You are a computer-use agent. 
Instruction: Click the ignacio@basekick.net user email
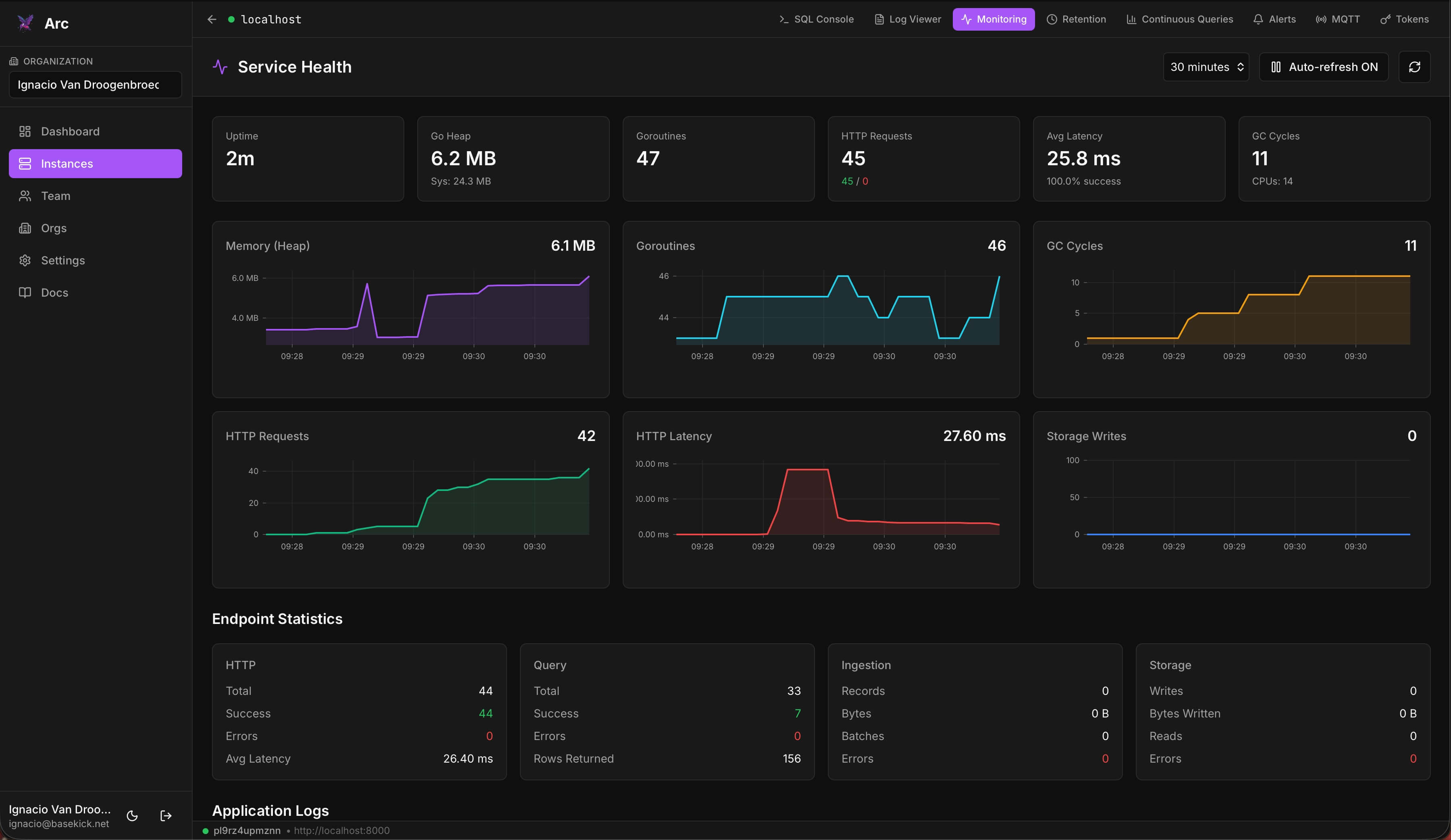click(x=59, y=824)
